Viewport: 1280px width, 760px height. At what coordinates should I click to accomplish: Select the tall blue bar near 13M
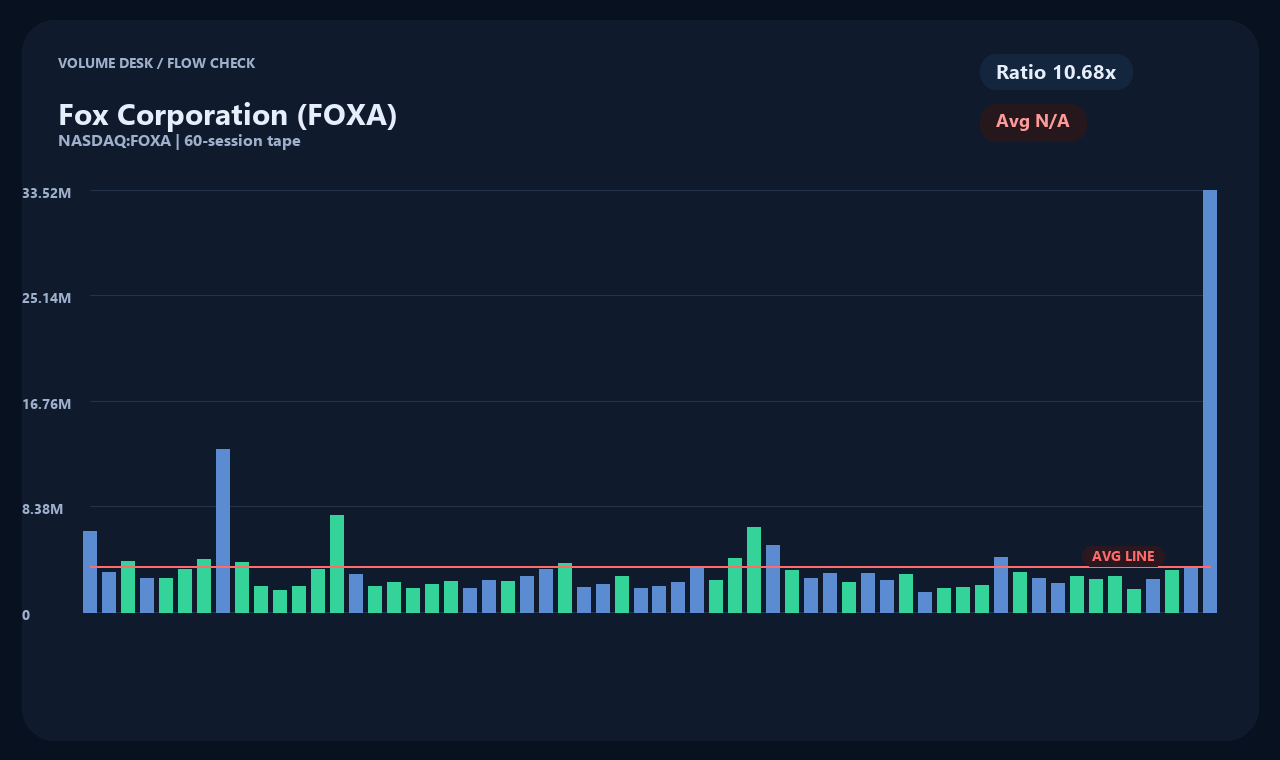click(x=223, y=531)
